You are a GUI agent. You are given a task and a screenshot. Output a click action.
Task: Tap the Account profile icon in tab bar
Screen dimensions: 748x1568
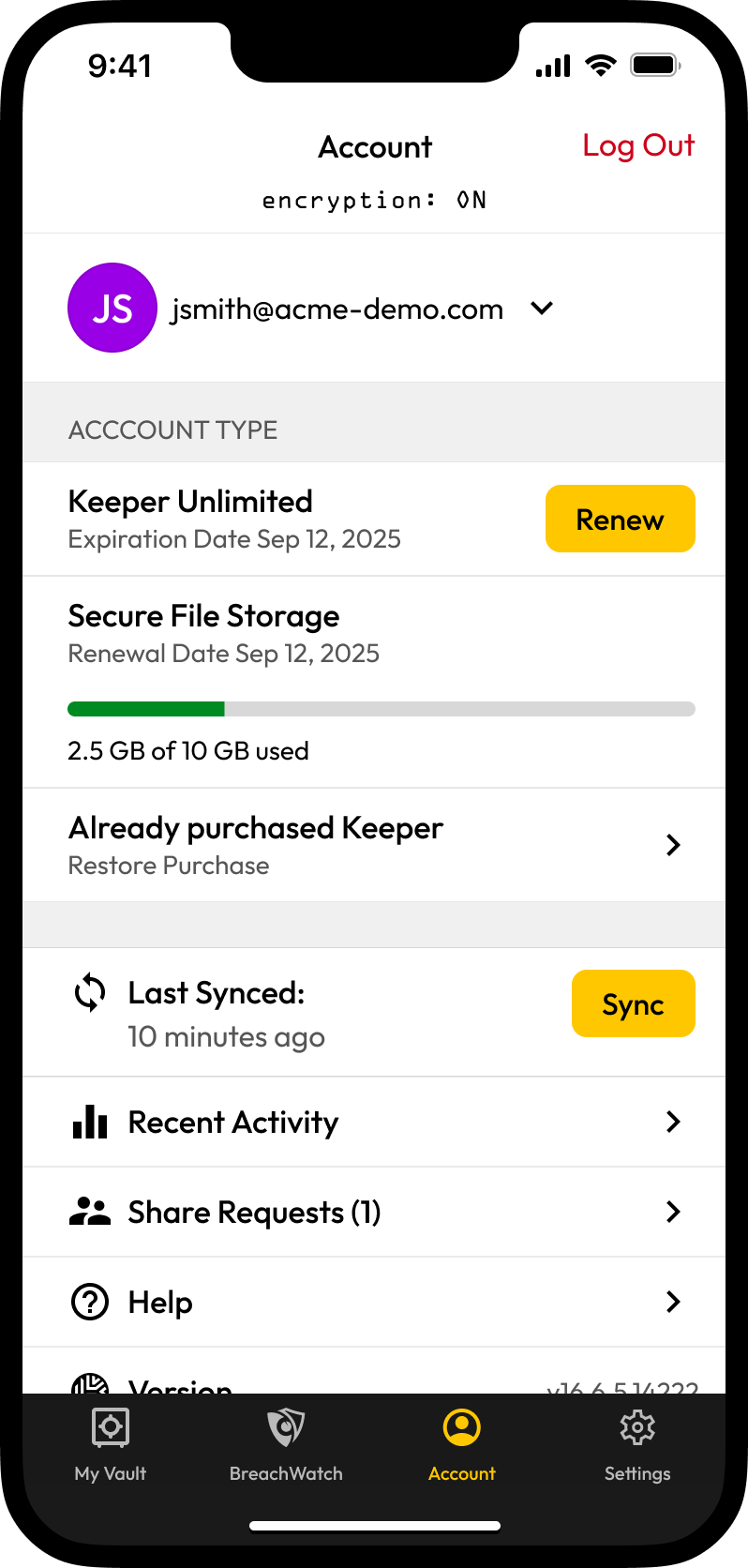pos(461,1427)
